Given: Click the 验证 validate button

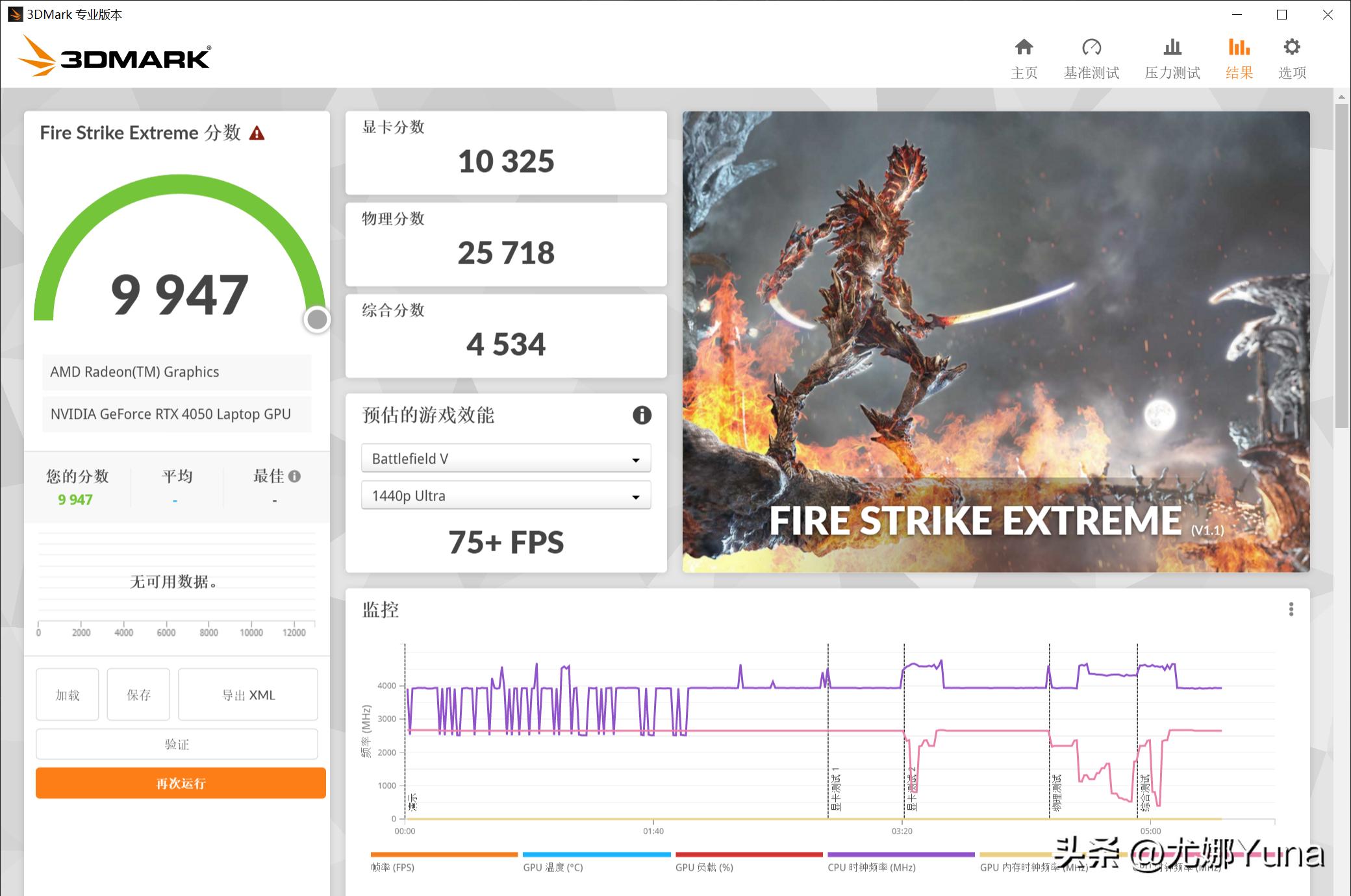Looking at the screenshot, I should point(177,744).
